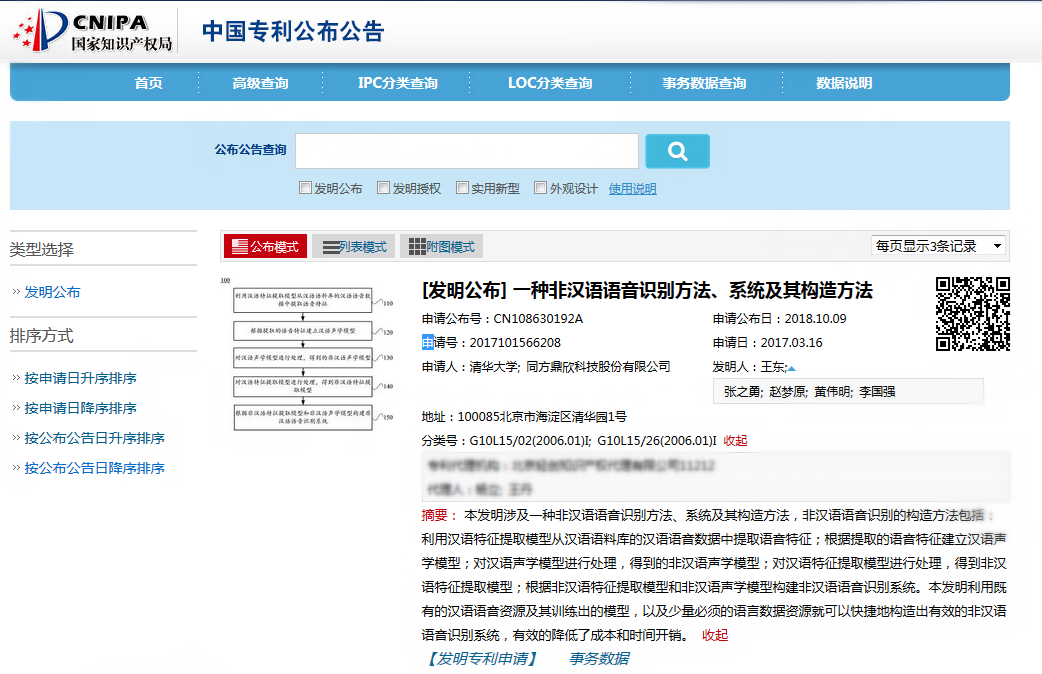Collapse the 分类号 list via 收起
Viewport: 1042px width, 674px height.
(x=735, y=441)
